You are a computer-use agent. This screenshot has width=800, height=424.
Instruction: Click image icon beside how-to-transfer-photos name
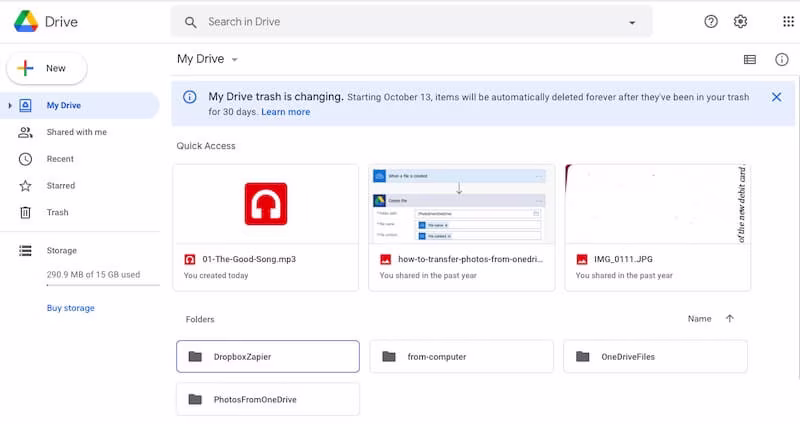point(386,260)
